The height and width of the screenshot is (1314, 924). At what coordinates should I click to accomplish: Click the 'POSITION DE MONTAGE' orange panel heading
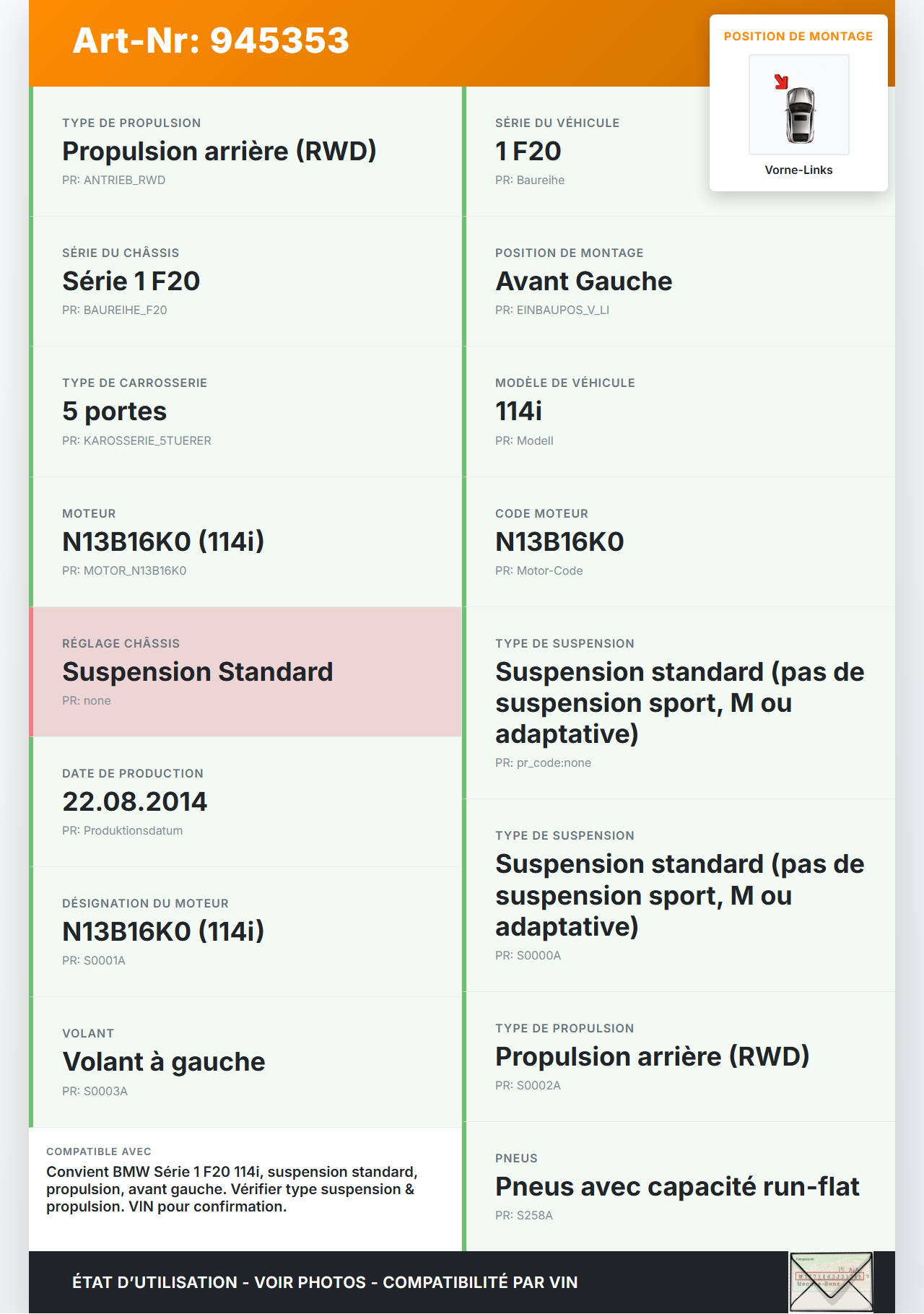coord(798,36)
